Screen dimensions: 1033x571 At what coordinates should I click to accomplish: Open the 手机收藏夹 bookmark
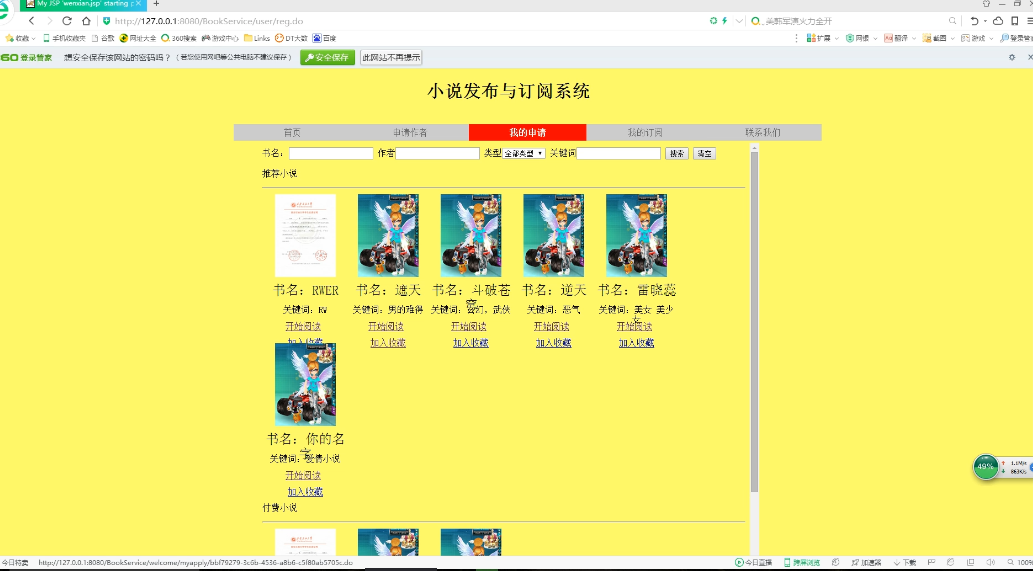tap(65, 38)
